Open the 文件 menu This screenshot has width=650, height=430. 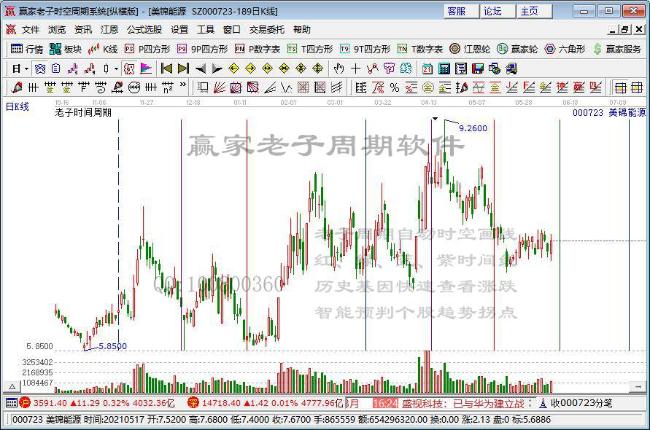tap(30, 29)
